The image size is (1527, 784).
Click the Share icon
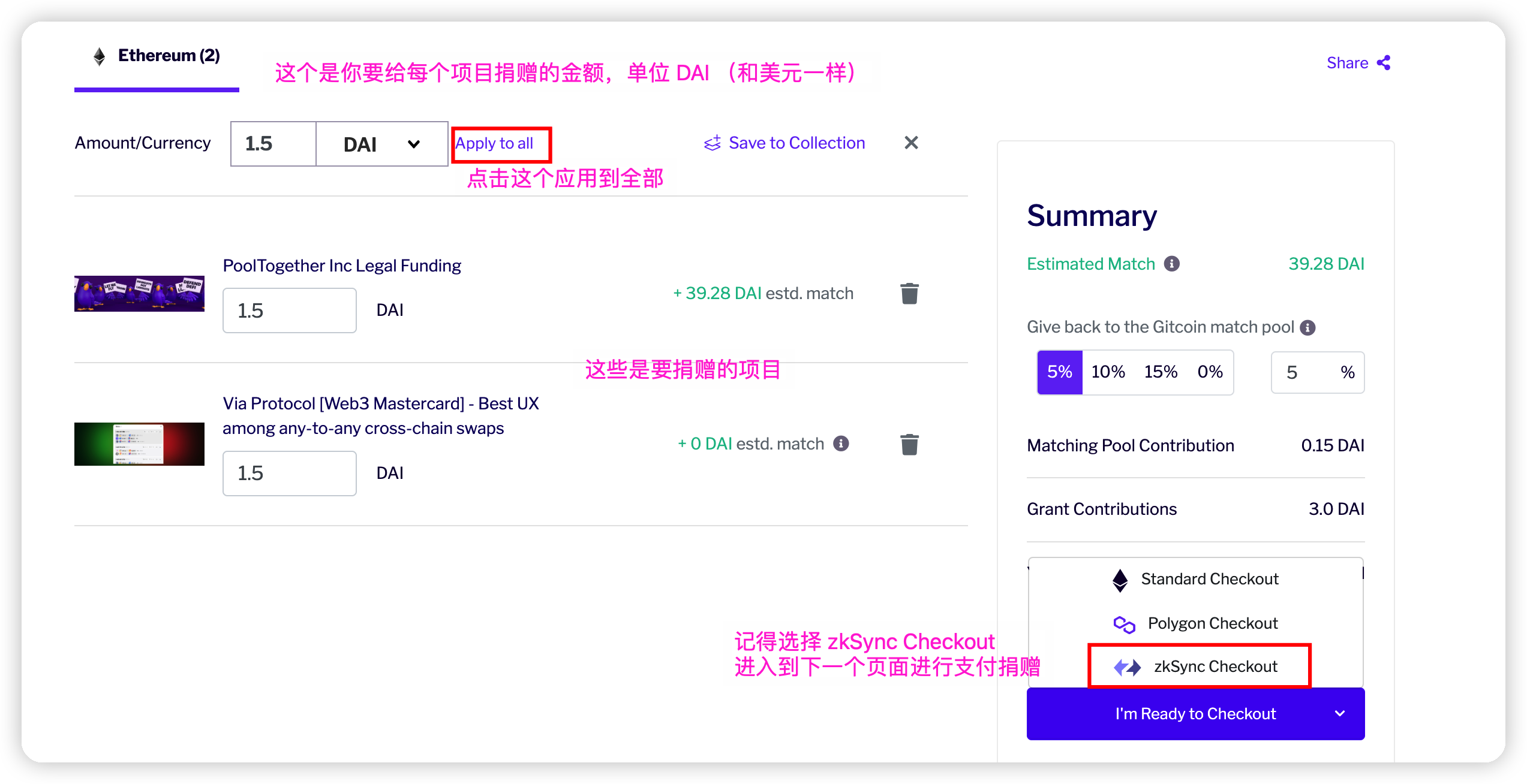coord(1384,63)
